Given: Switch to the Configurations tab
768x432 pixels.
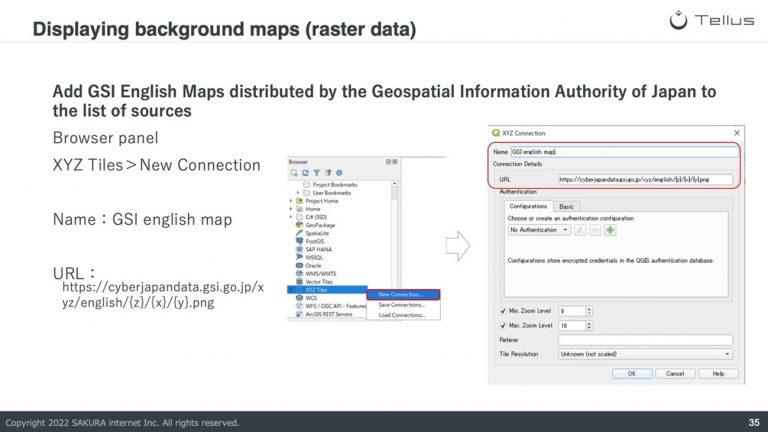Looking at the screenshot, I should [528, 206].
